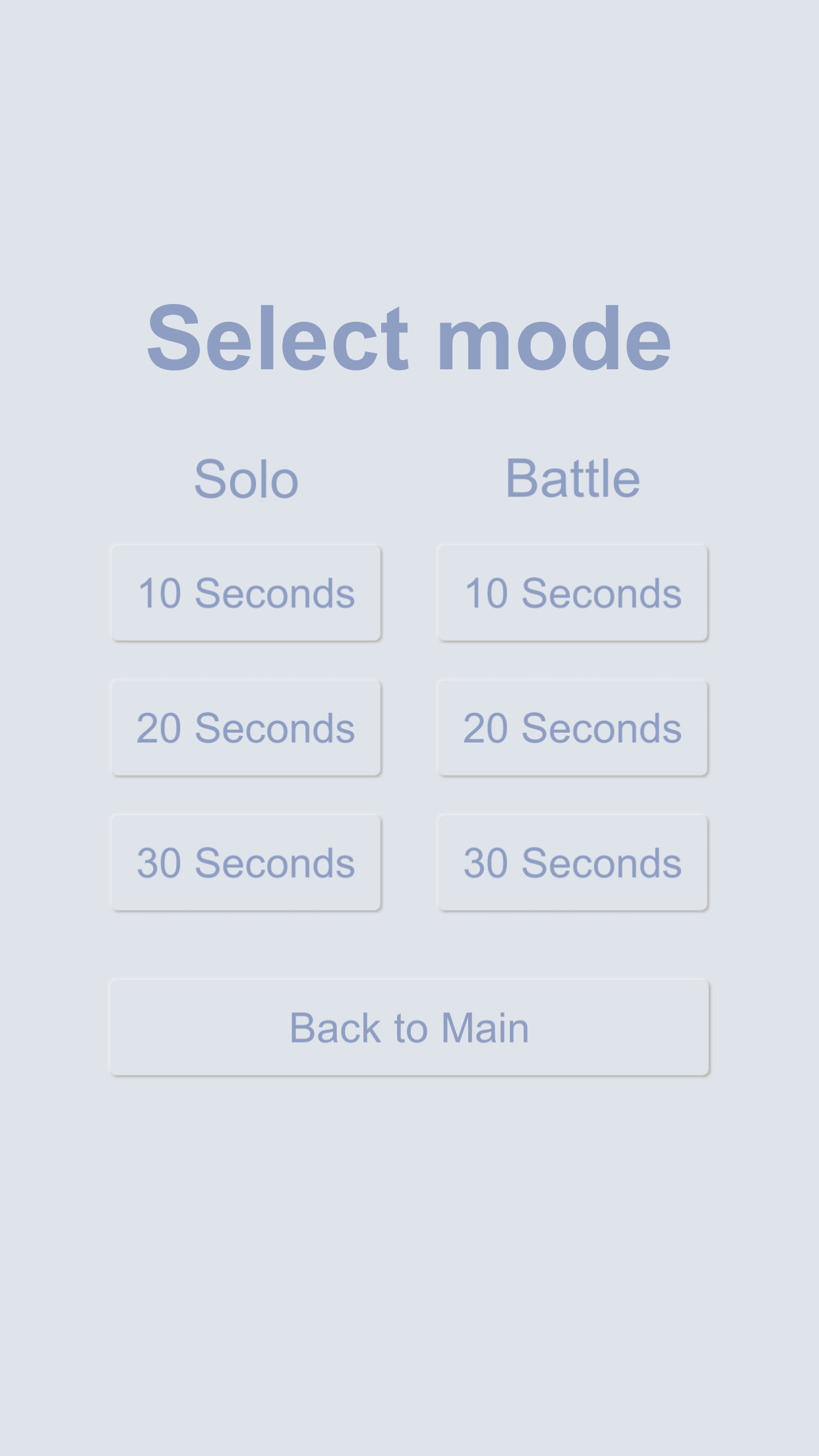Start Solo mode with 10 Seconds

pyautogui.click(x=246, y=593)
